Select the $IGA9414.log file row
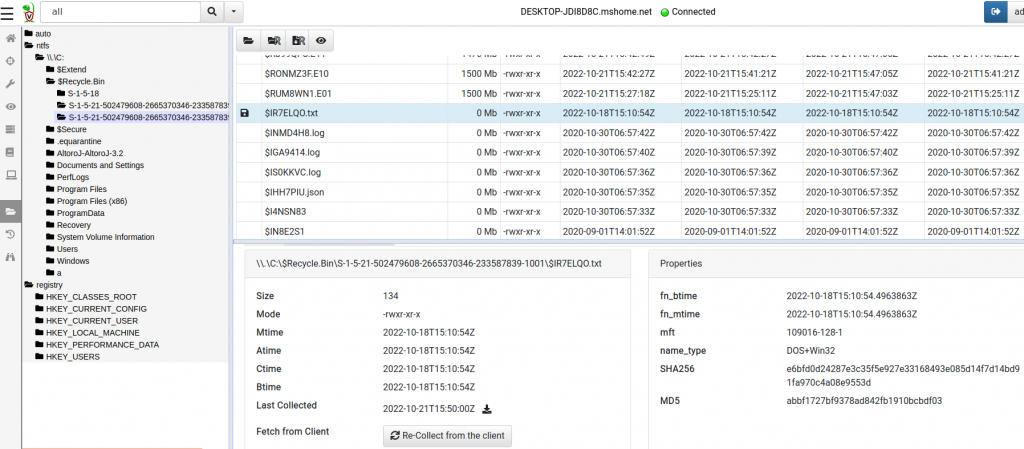The width and height of the screenshot is (1024, 449). pos(629,153)
